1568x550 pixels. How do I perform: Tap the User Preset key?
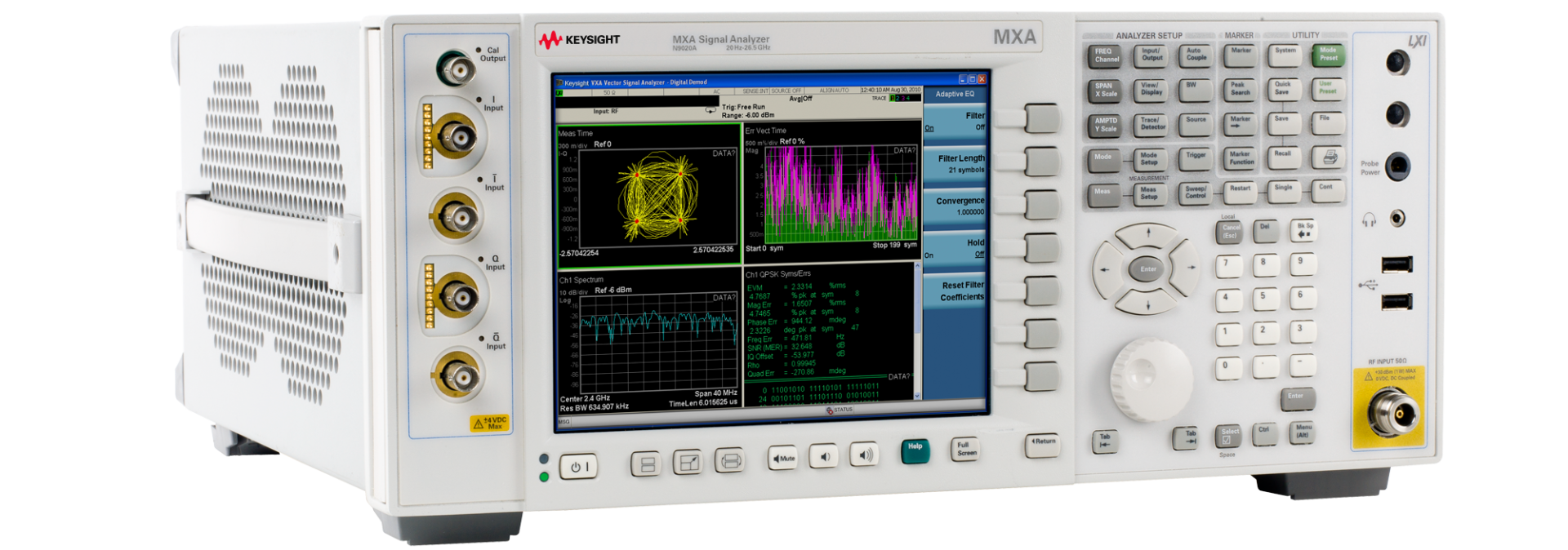[x=1328, y=88]
